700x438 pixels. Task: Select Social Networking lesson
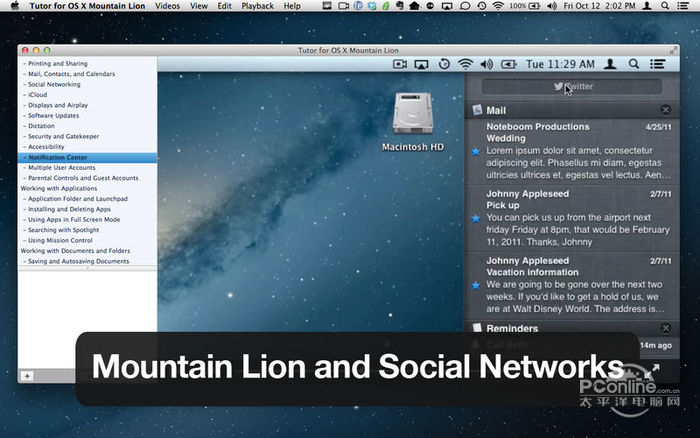[x=54, y=84]
